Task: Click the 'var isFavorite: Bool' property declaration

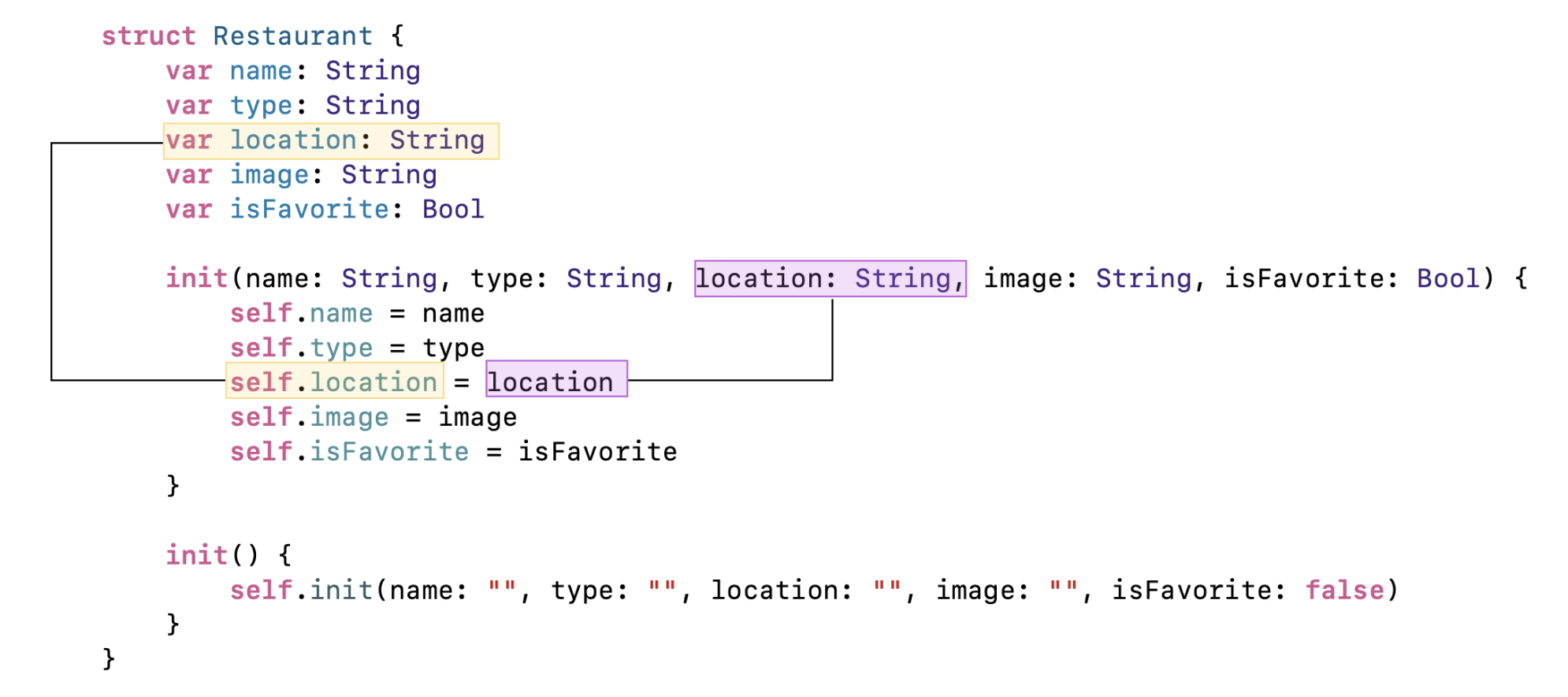Action: point(325,210)
